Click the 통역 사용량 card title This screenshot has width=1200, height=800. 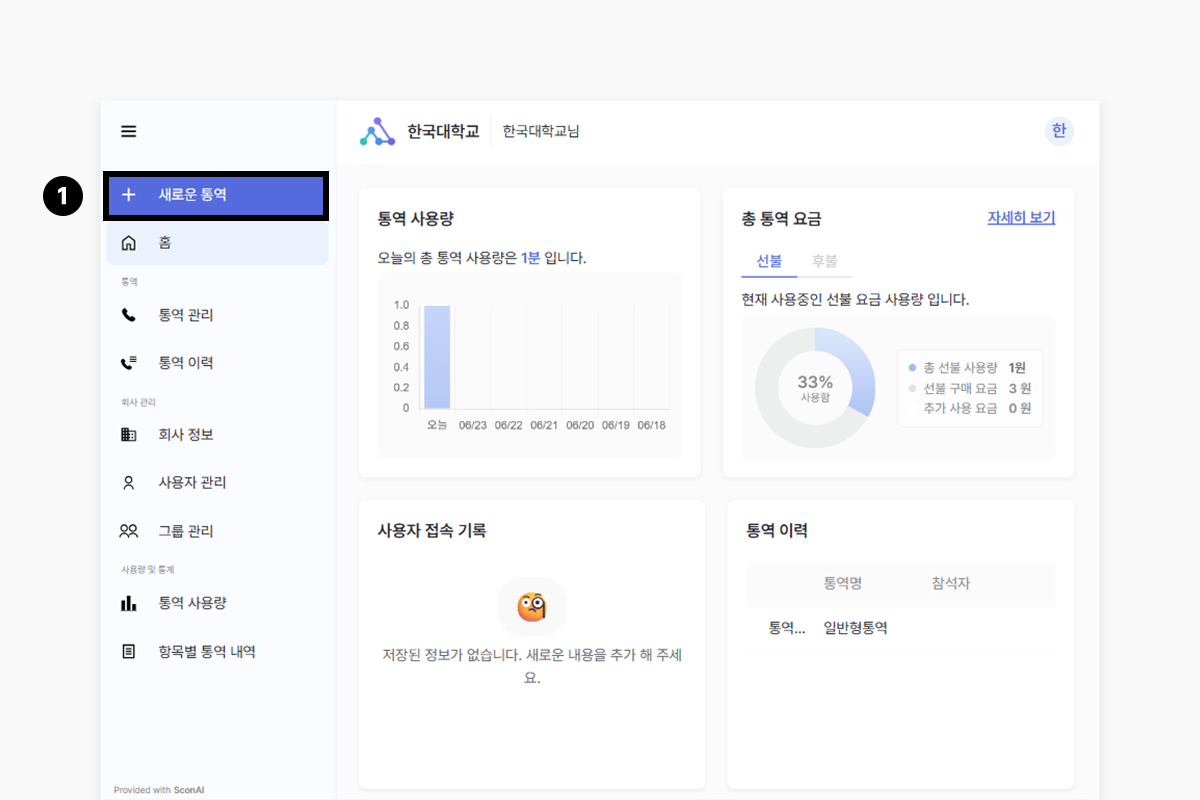tap(416, 219)
